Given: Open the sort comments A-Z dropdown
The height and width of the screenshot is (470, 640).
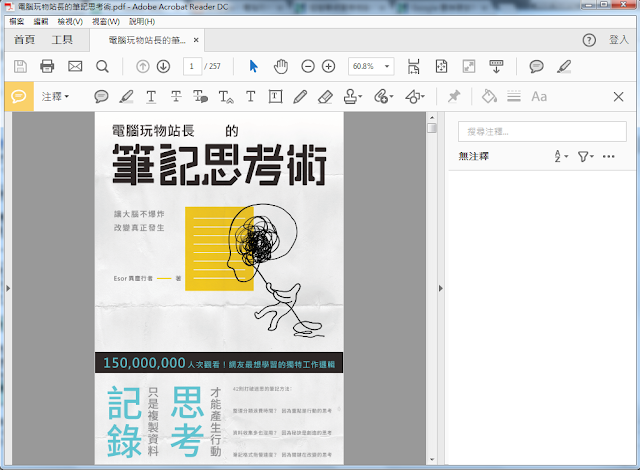Looking at the screenshot, I should (561, 156).
